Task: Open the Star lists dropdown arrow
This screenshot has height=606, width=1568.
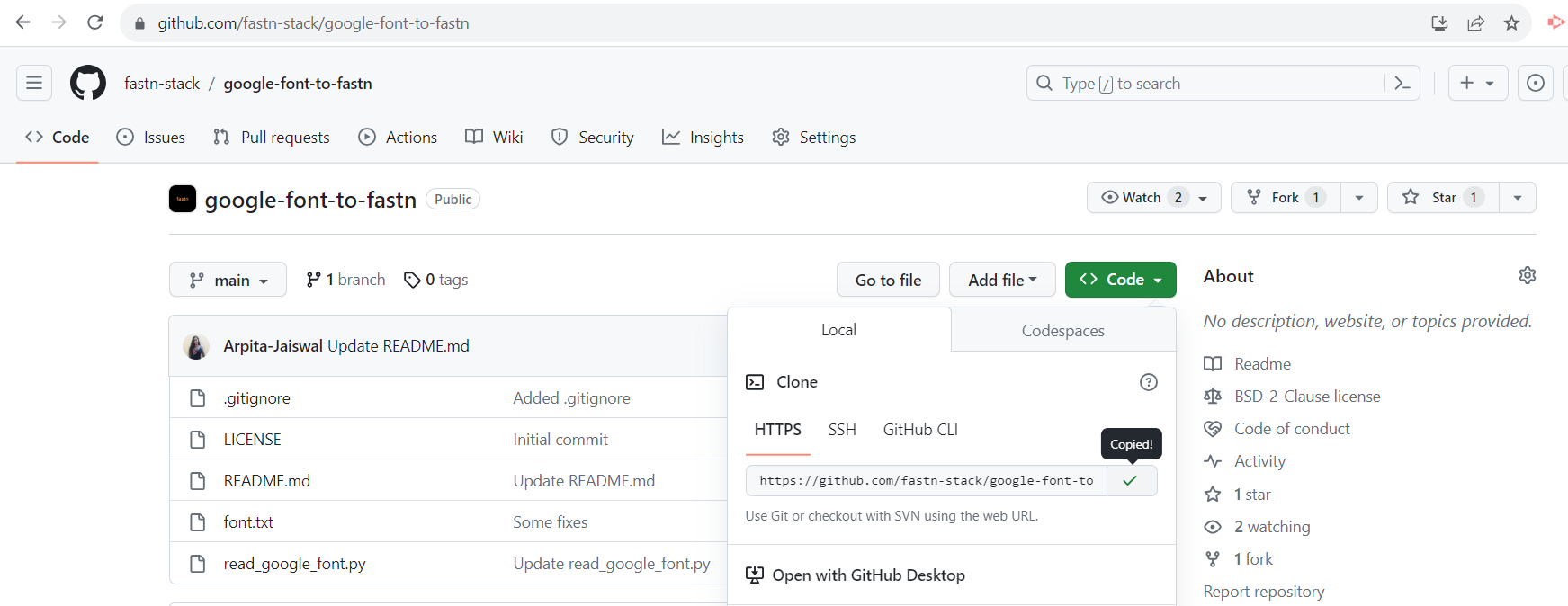Action: click(1518, 198)
